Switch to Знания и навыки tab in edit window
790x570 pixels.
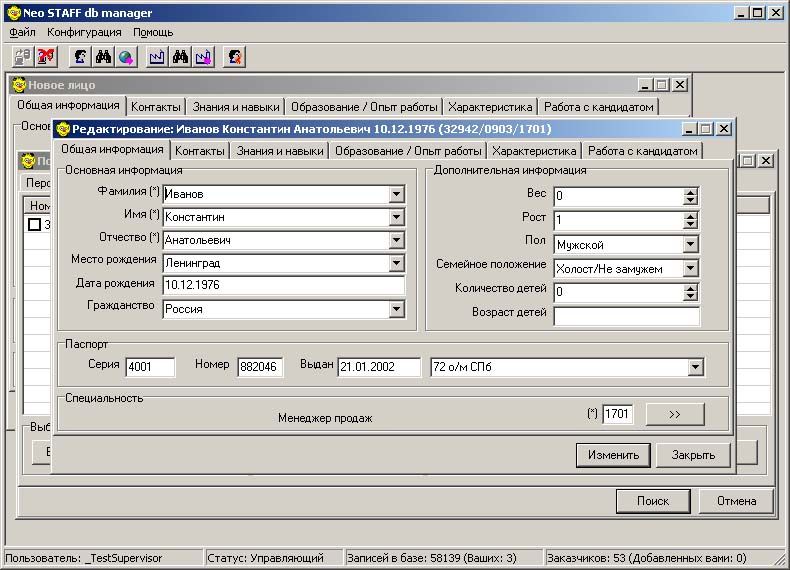click(x=280, y=151)
